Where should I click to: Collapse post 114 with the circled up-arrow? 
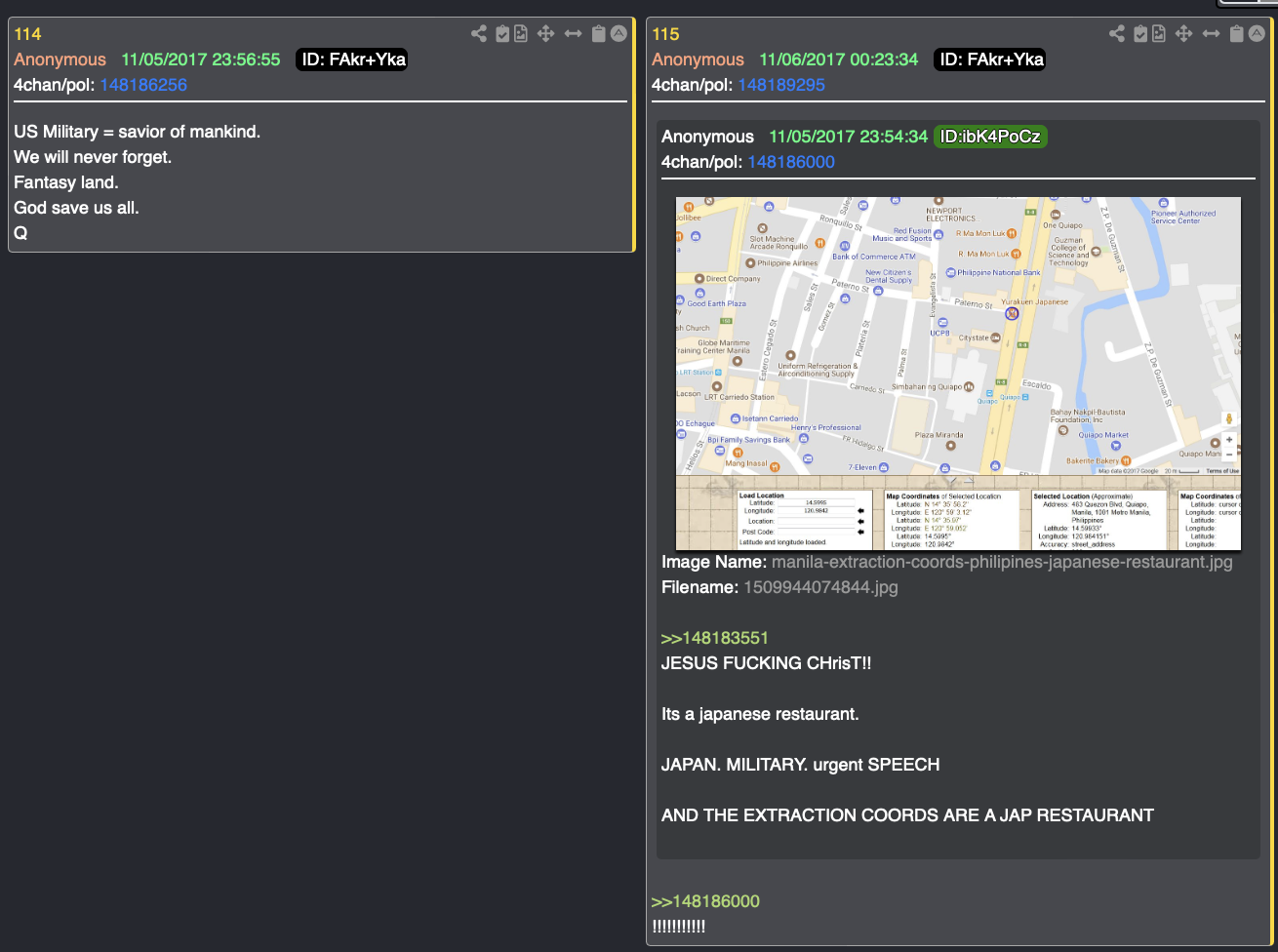click(619, 34)
